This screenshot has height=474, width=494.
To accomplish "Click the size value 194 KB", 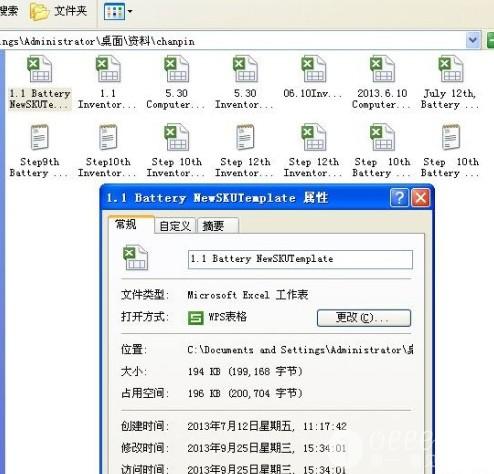I will click(x=245, y=371).
